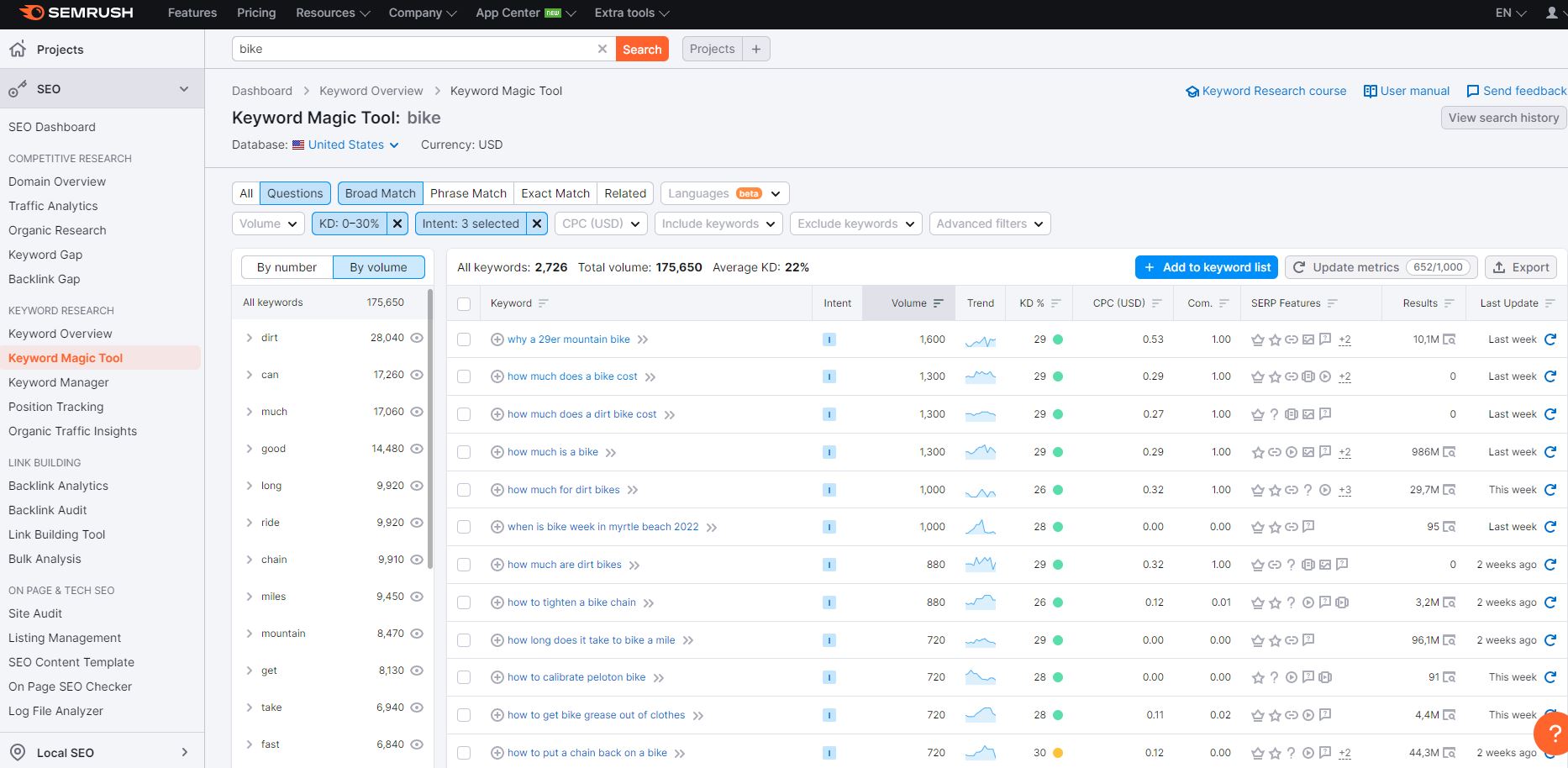The width and height of the screenshot is (1568, 768).
Task: Expand the 'dirt' keyword group
Action: [250, 338]
